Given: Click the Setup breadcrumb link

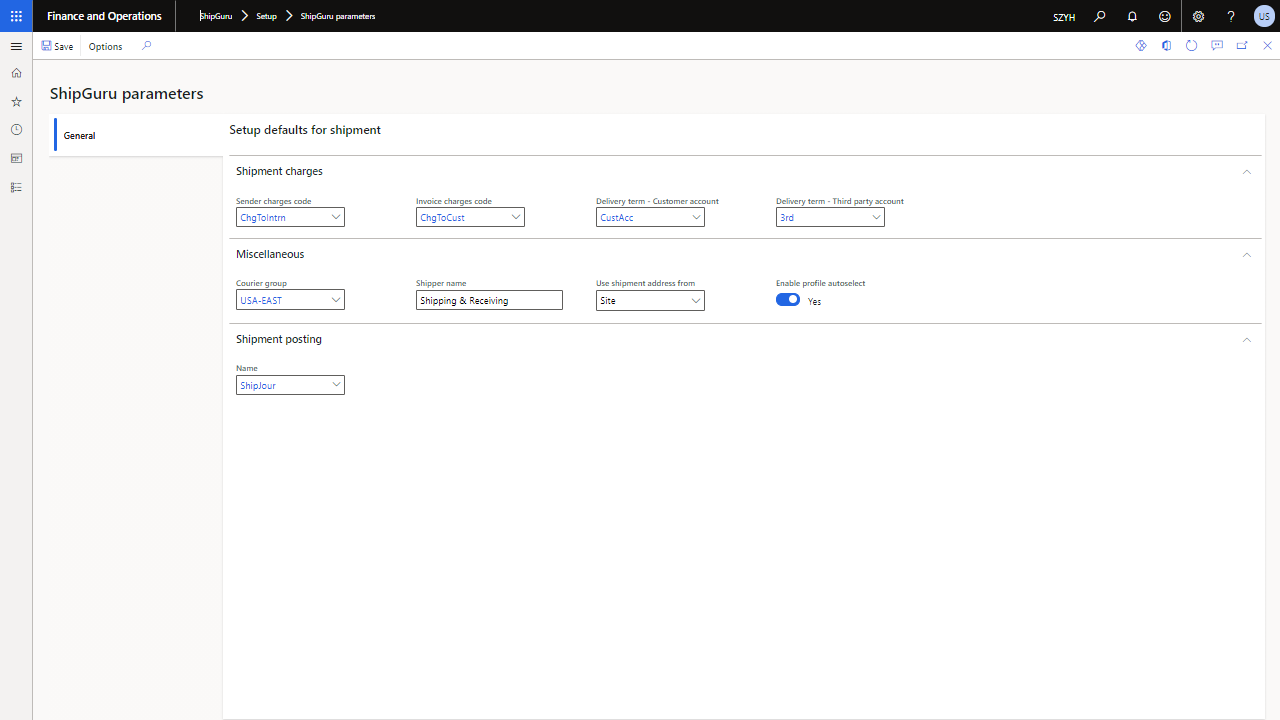Looking at the screenshot, I should (266, 16).
